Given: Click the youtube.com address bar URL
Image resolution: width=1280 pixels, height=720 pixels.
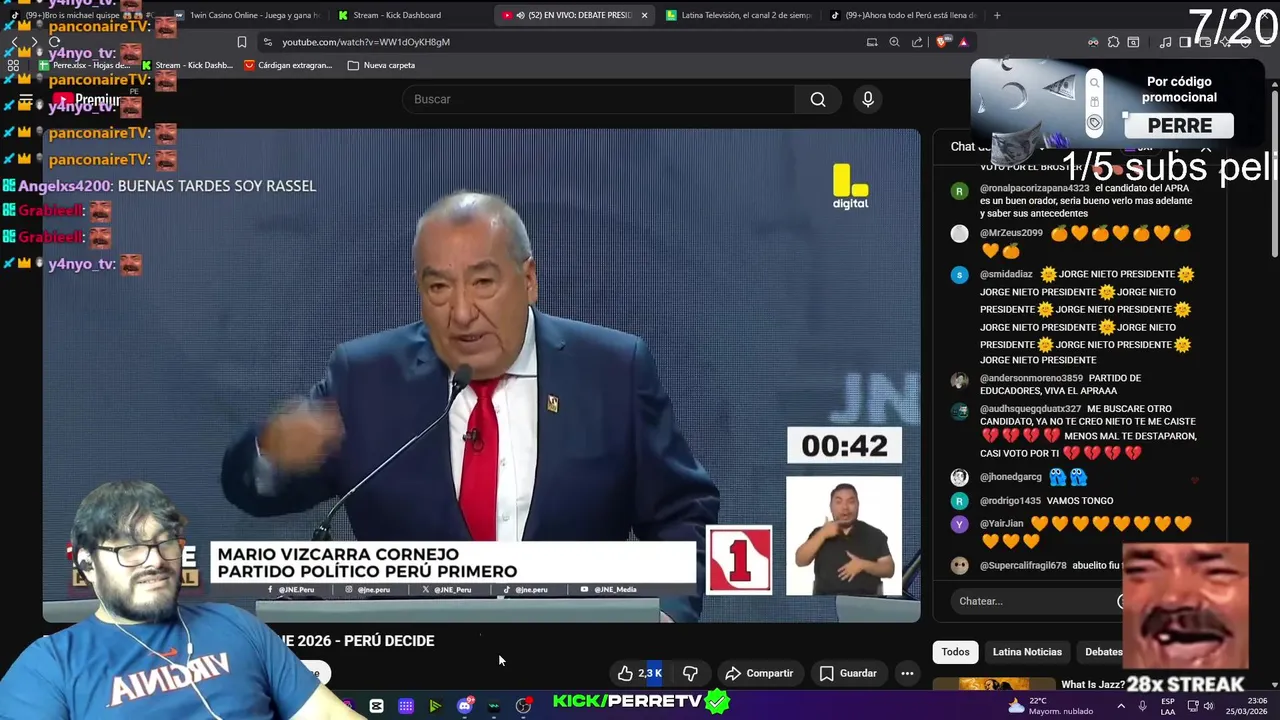Looking at the screenshot, I should (x=366, y=42).
